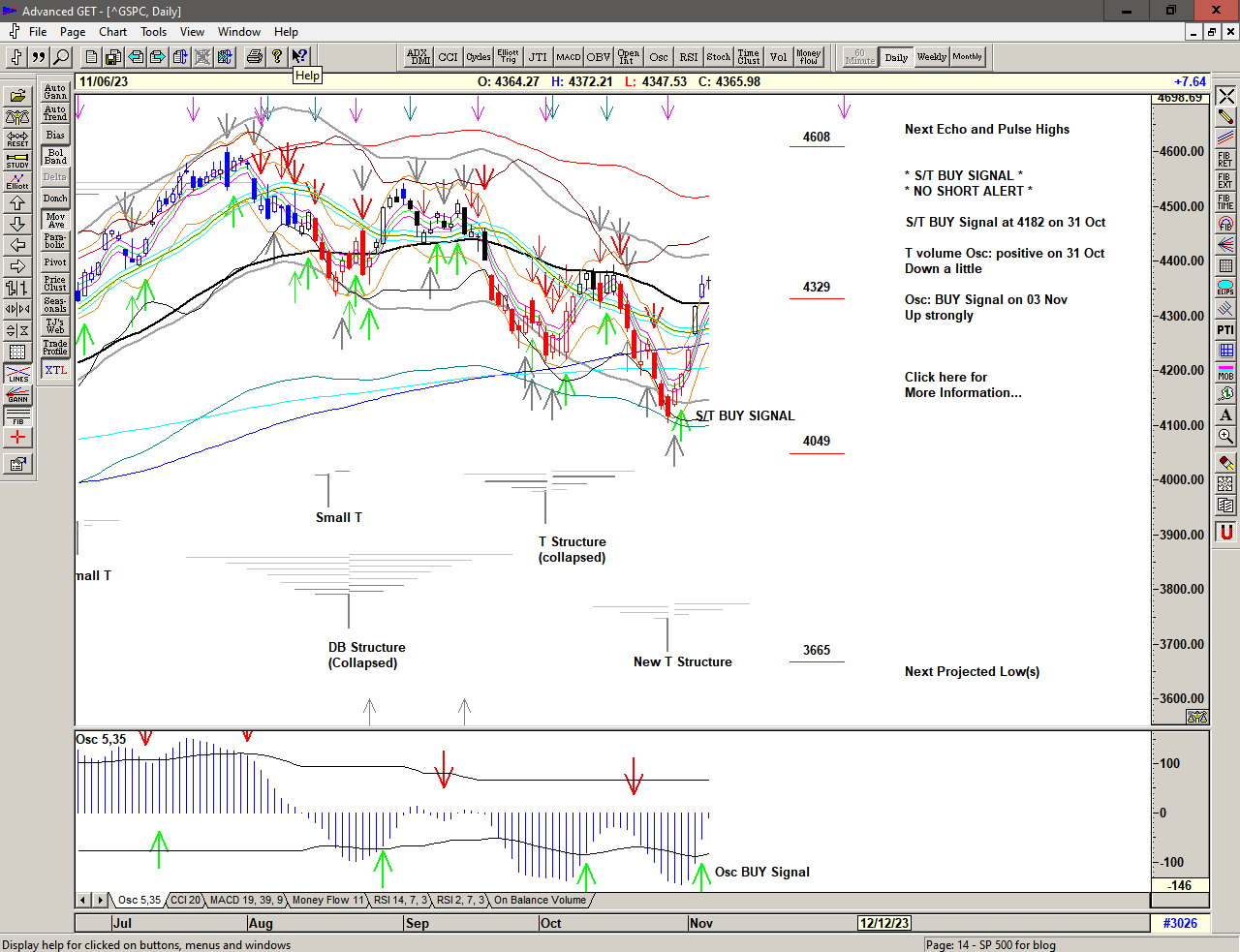The width and height of the screenshot is (1240, 952).
Task: Open the On Balance Volume tab
Action: 540,901
